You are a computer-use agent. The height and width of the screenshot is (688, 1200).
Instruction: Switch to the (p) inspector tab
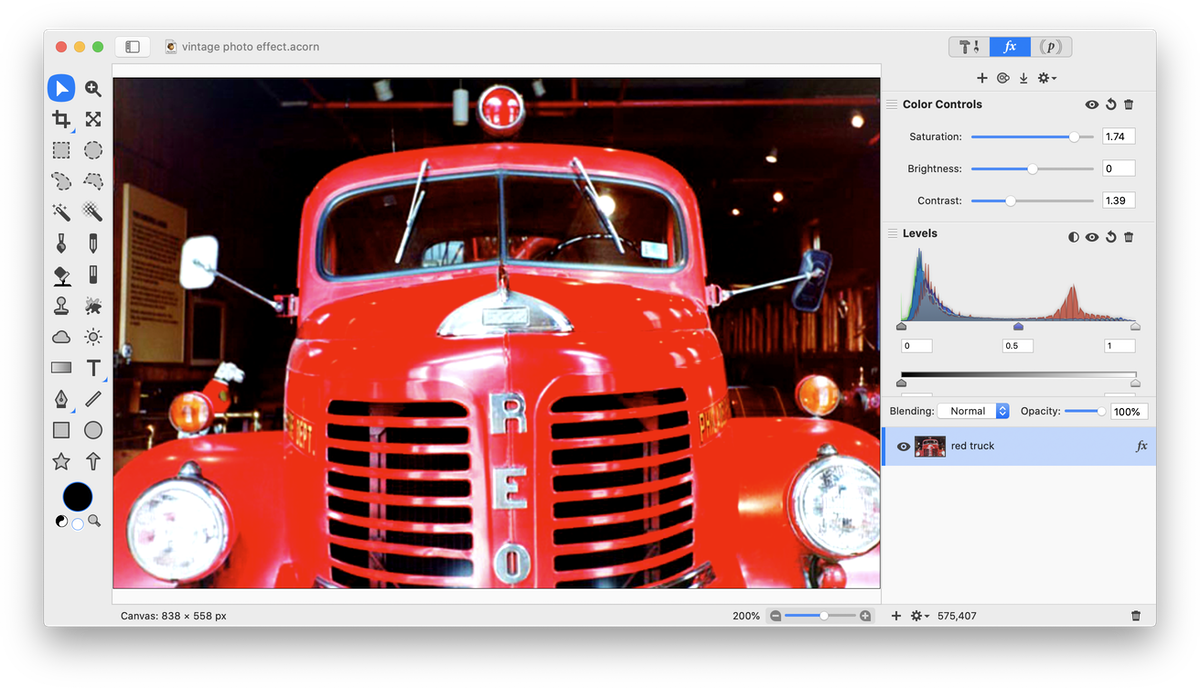tap(1050, 47)
